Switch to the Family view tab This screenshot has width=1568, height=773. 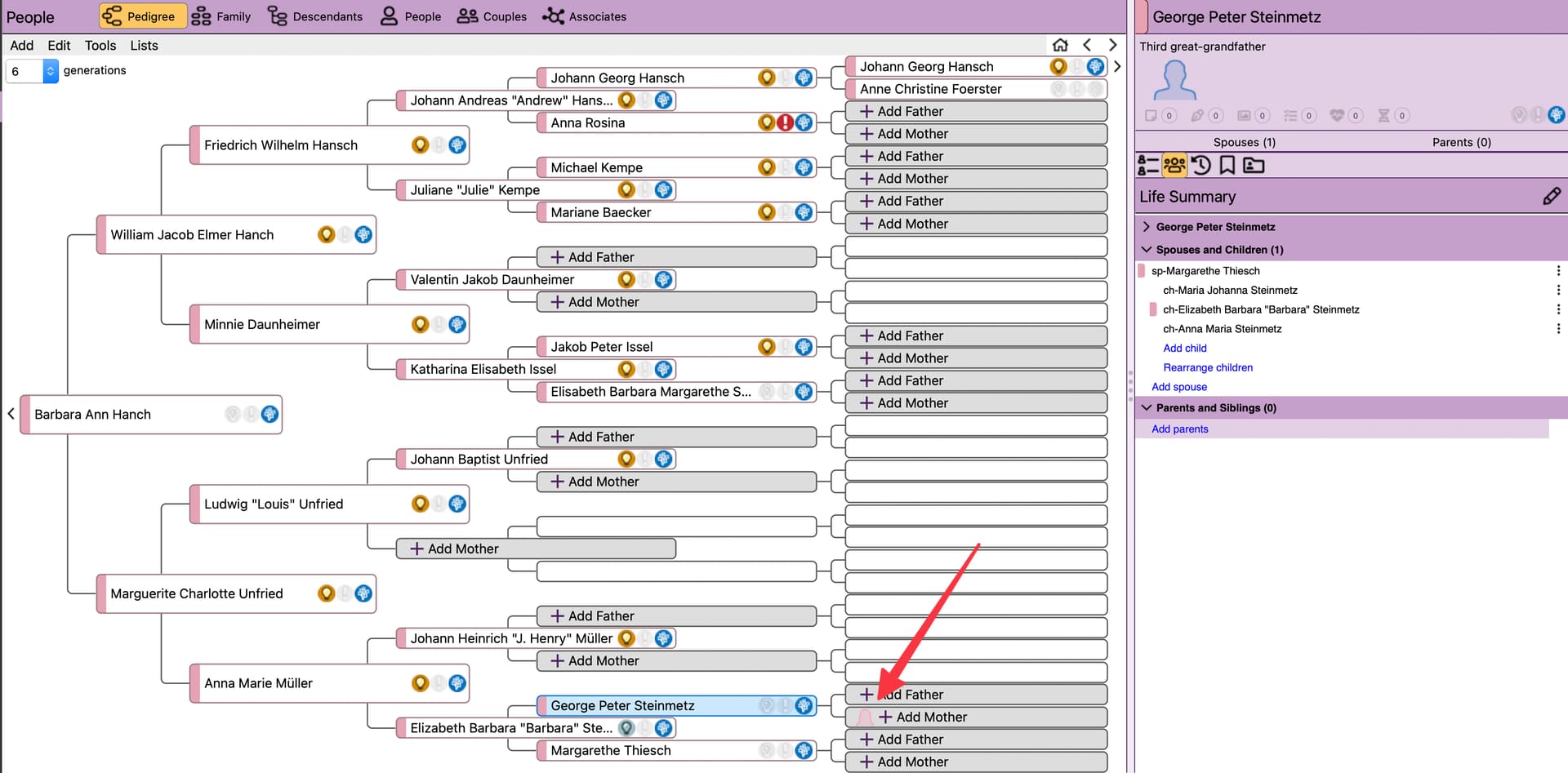221,16
